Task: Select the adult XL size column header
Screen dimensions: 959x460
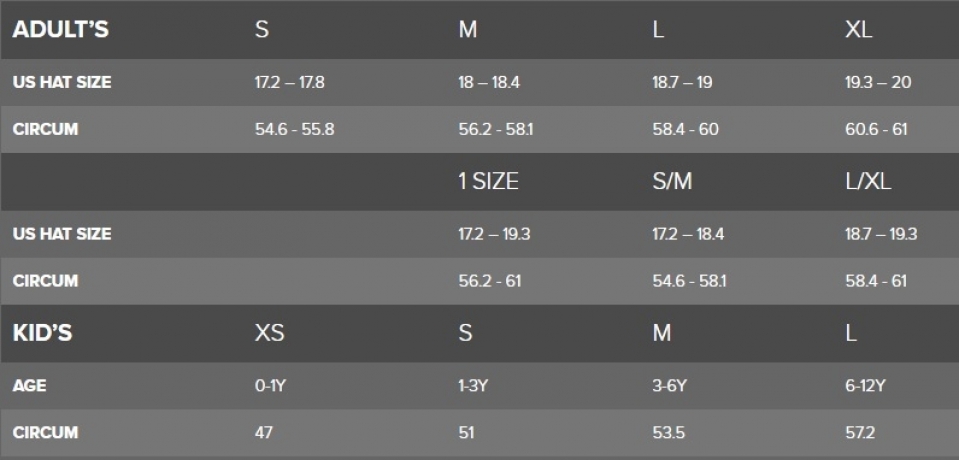Action: point(859,29)
